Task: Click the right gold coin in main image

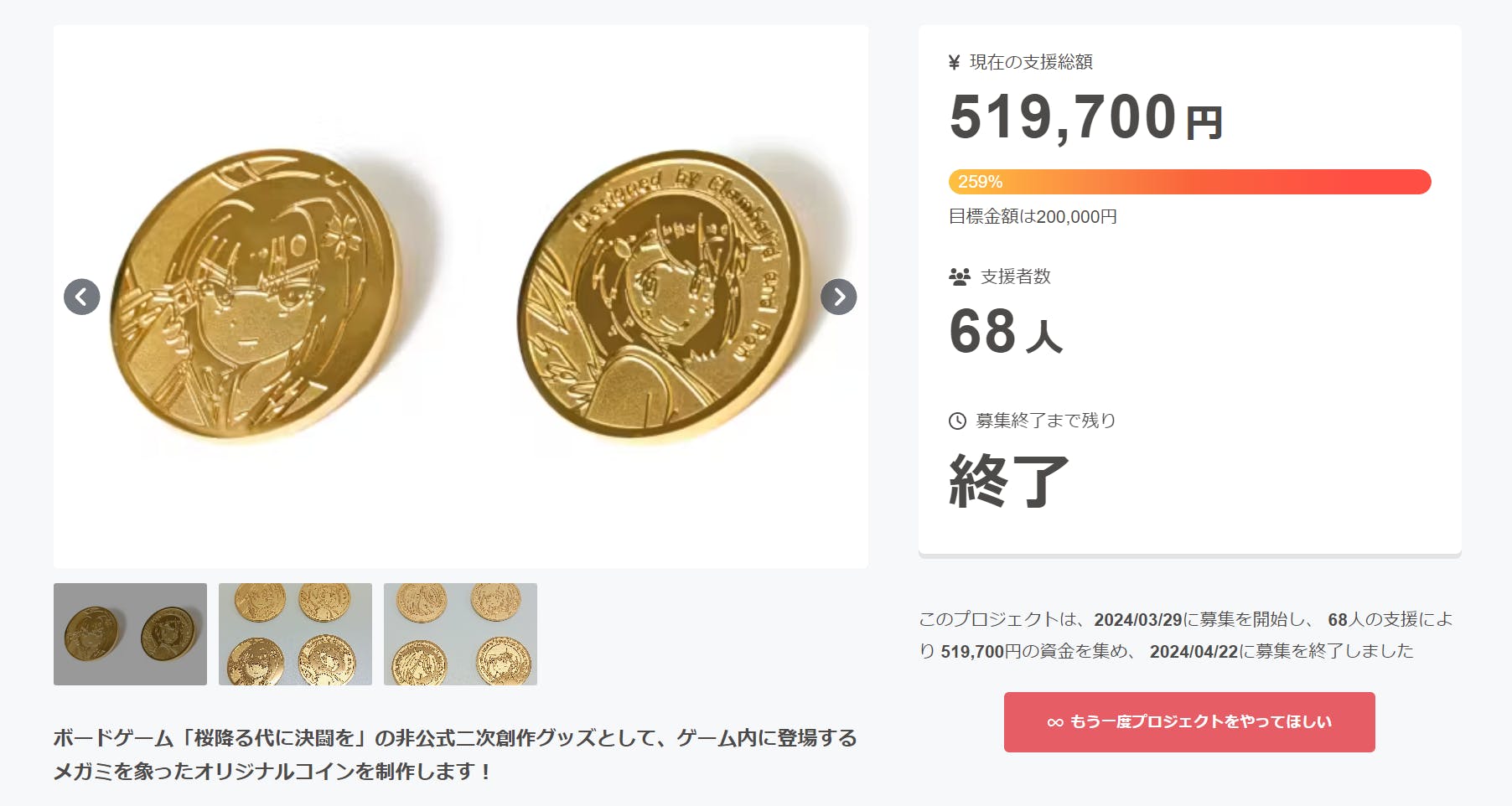Action: (x=660, y=293)
